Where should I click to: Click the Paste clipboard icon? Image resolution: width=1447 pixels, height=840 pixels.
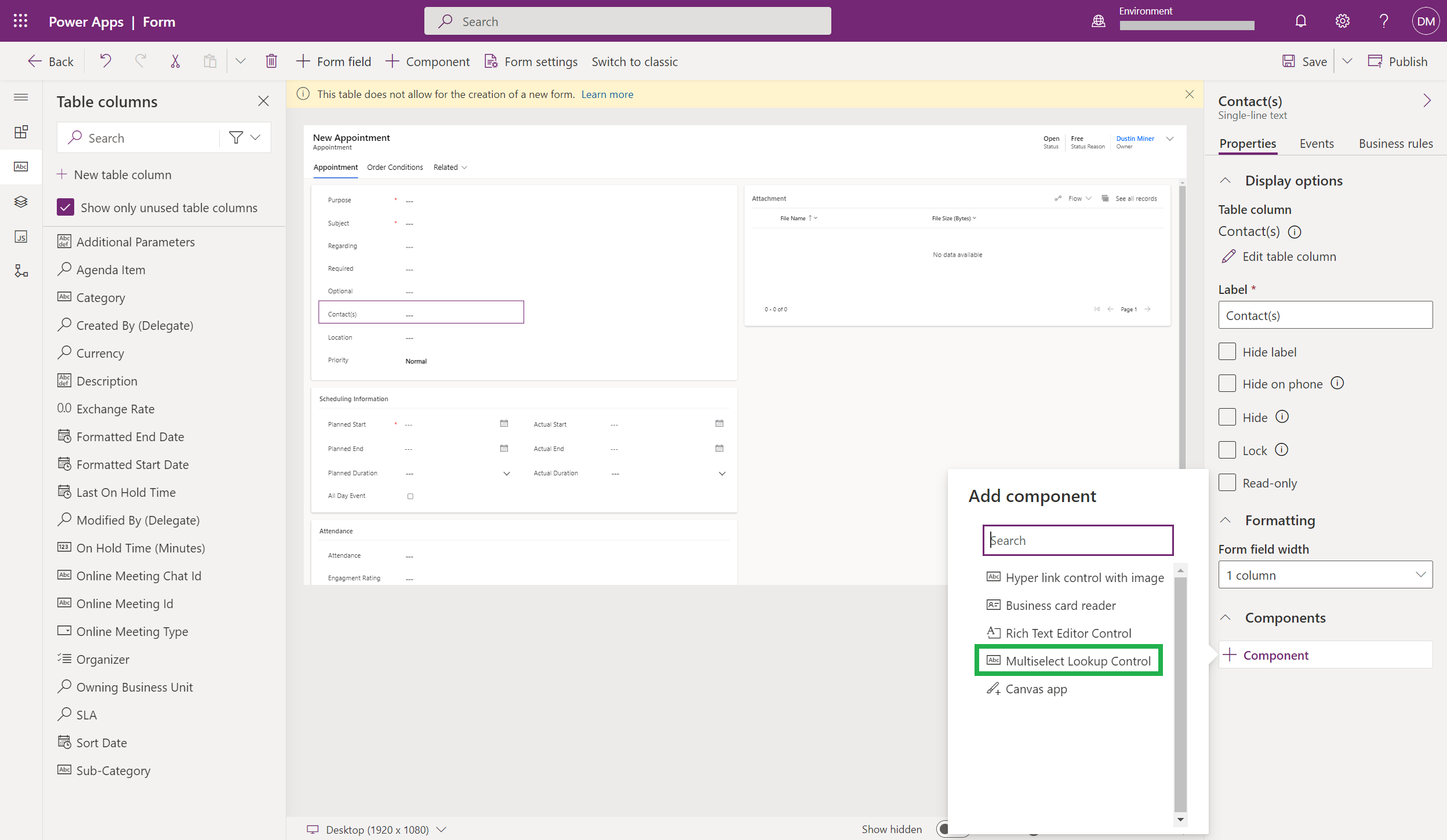(x=210, y=61)
